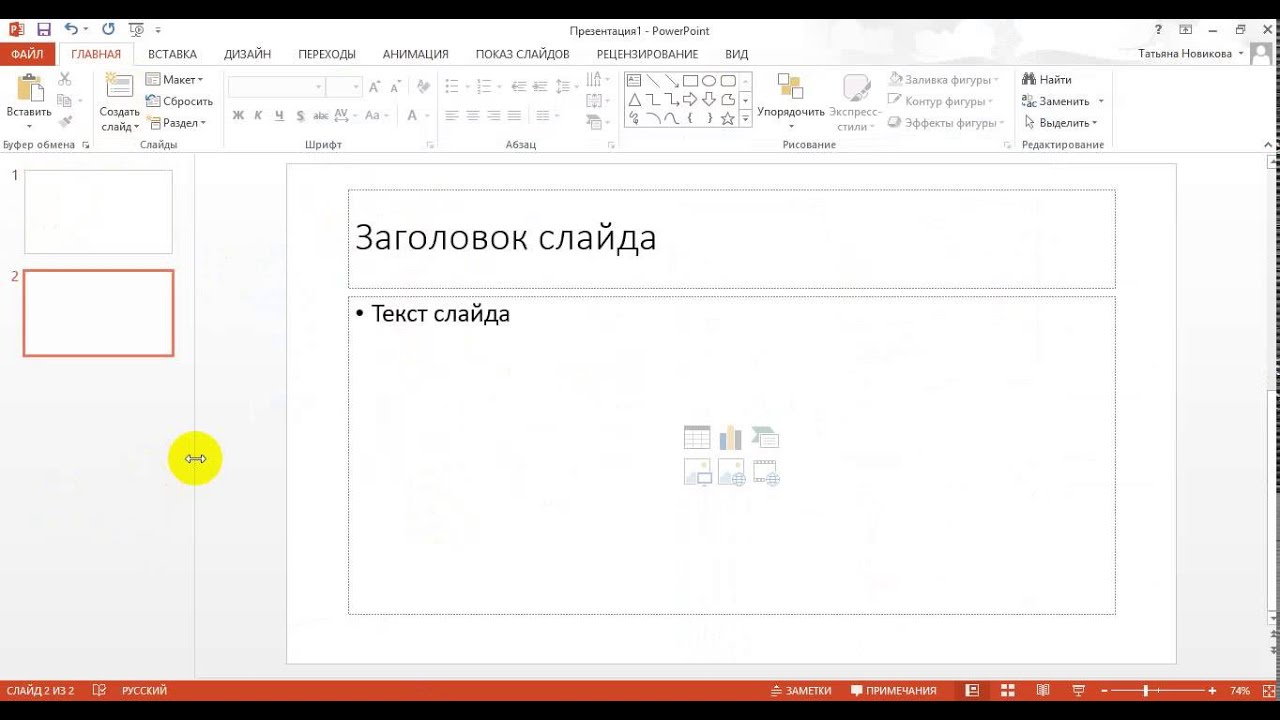Insert SmartArt graphic via placeholder icon
The height and width of the screenshot is (720, 1280).
point(765,438)
